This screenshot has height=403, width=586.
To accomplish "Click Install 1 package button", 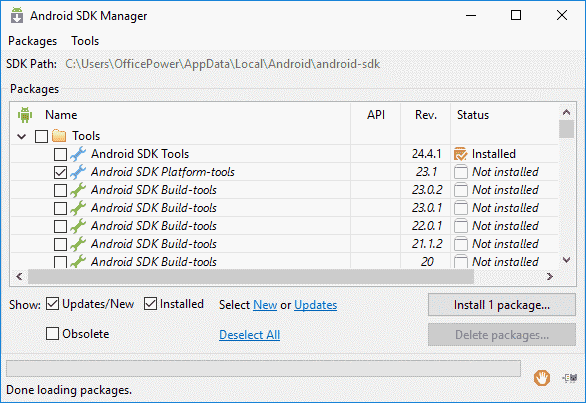I will pyautogui.click(x=502, y=305).
